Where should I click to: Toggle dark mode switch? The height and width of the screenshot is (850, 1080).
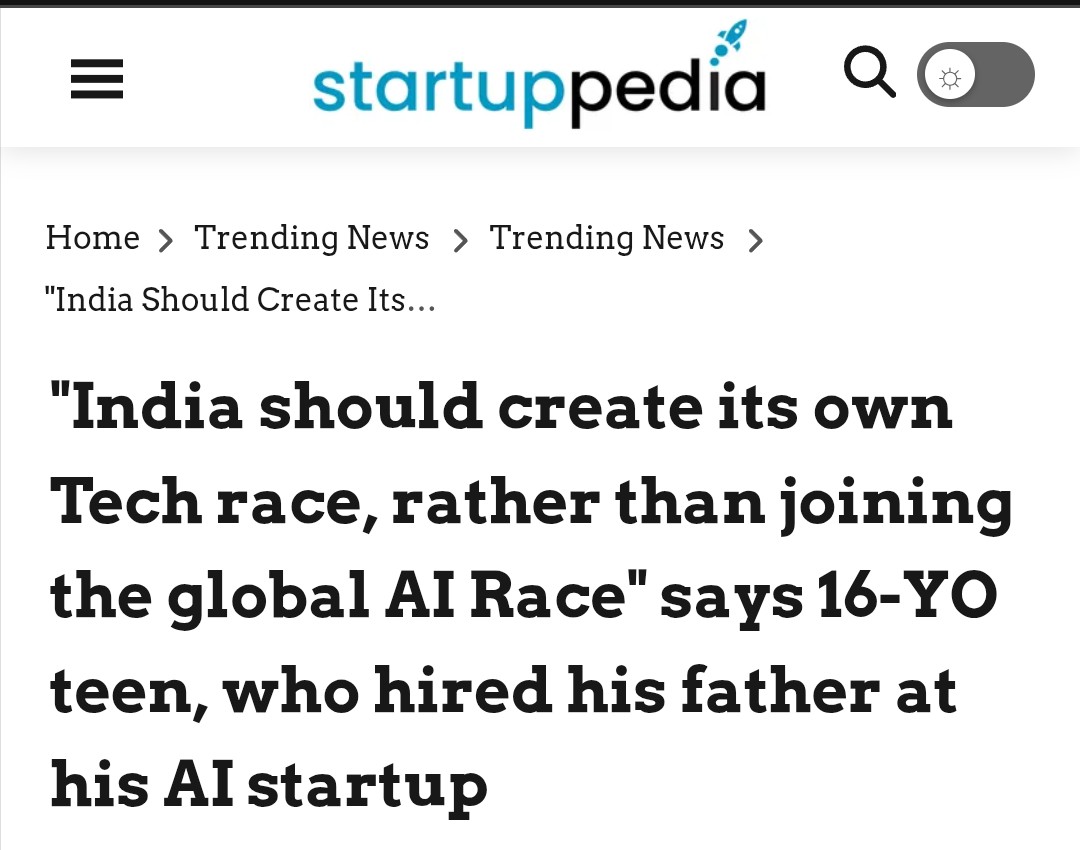coord(975,75)
